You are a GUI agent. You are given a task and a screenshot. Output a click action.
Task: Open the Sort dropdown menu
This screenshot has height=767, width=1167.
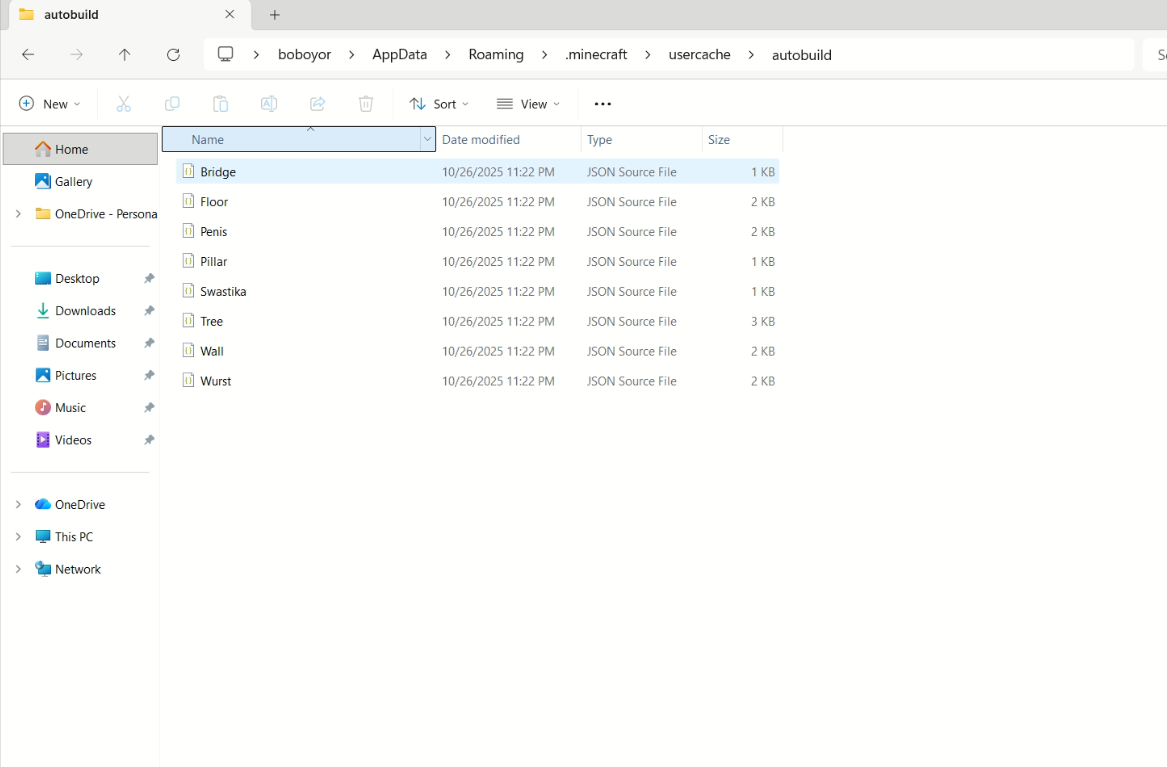[439, 104]
